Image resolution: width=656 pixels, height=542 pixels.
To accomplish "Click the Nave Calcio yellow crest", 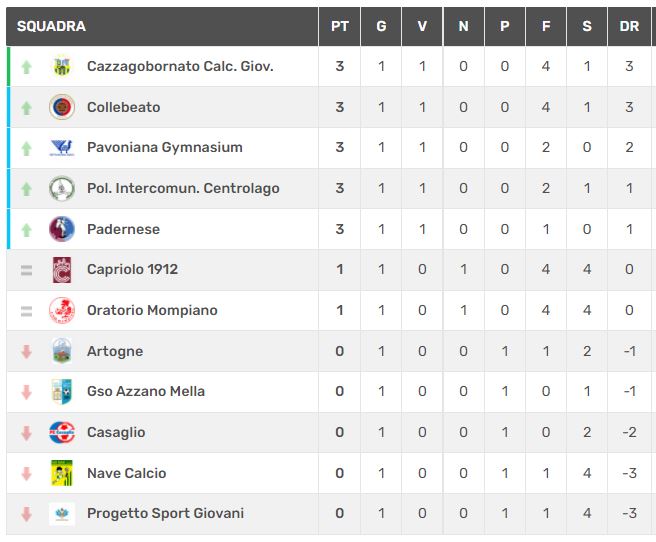I will point(61,473).
